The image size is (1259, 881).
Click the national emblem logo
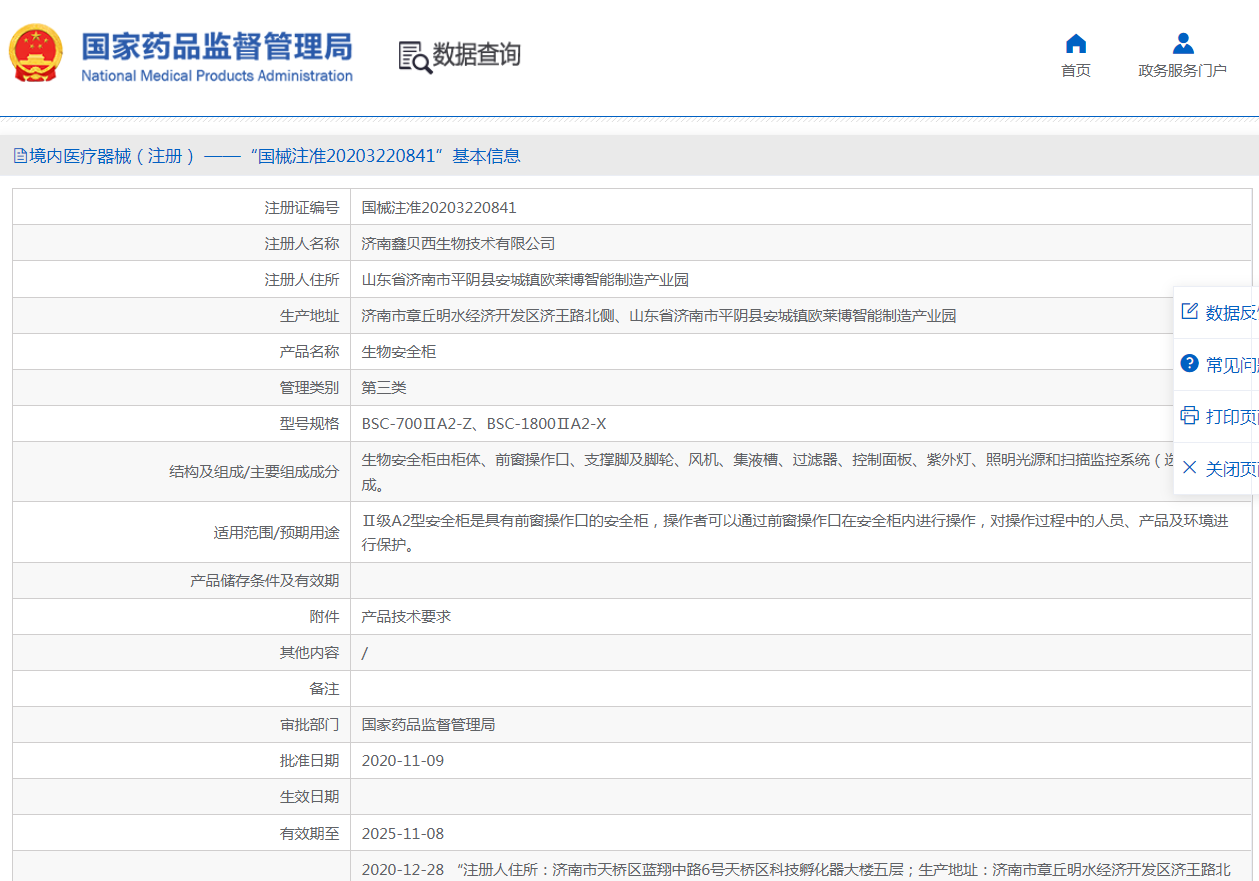36,53
